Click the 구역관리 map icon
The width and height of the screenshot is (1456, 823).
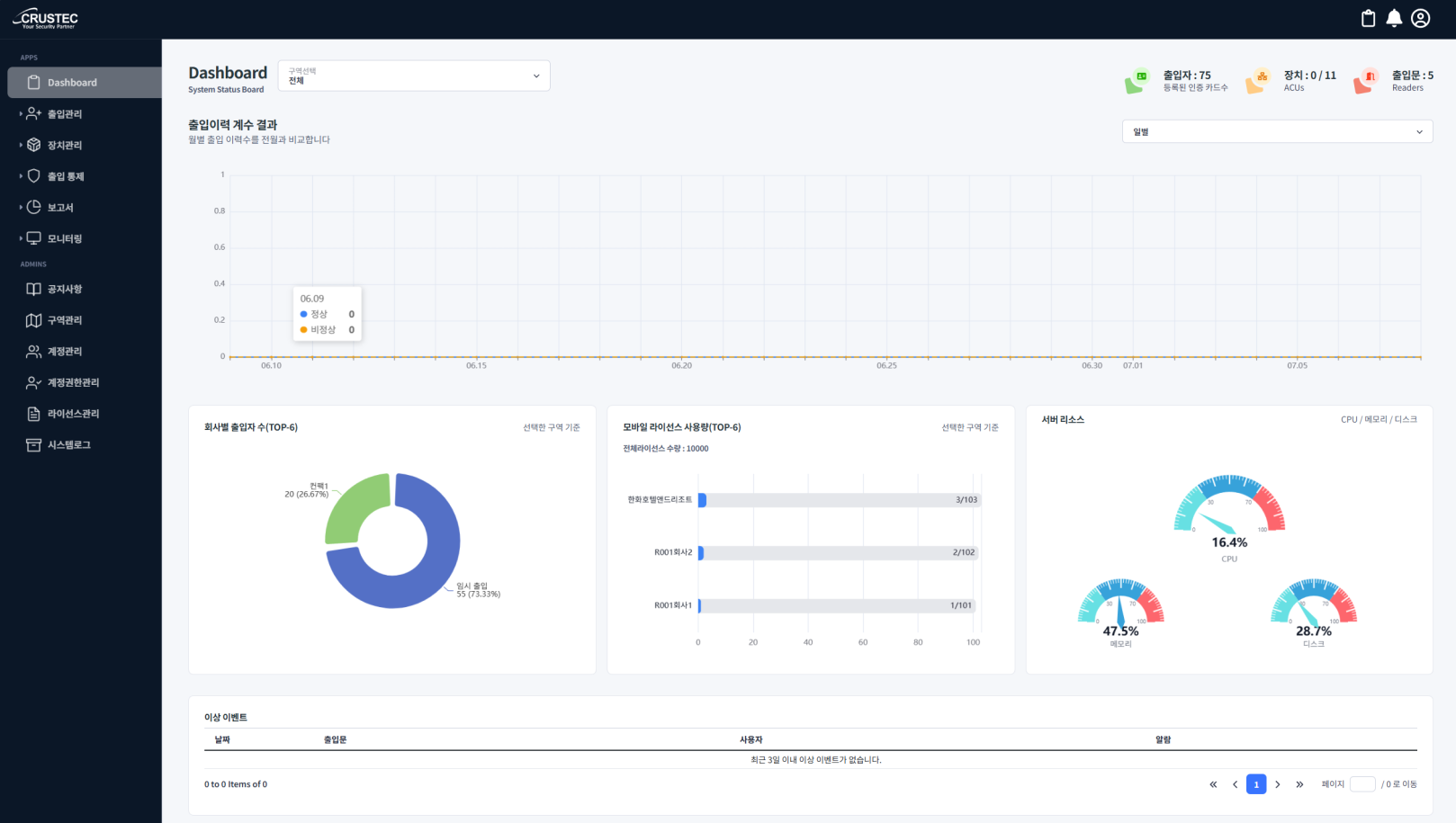click(x=33, y=320)
